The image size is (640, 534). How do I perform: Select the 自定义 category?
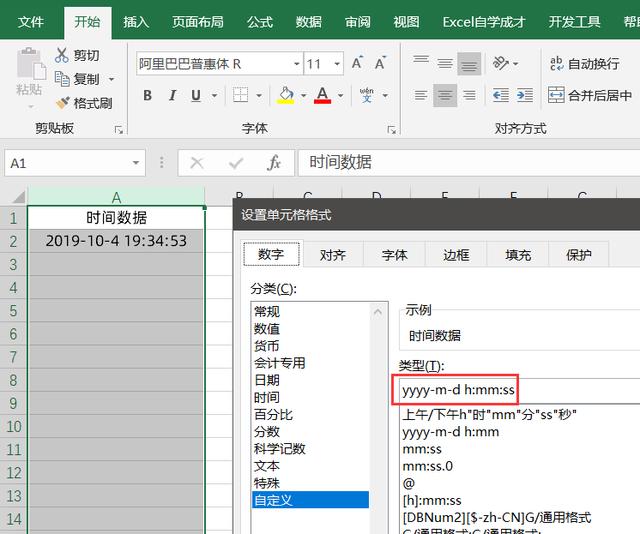(310, 500)
